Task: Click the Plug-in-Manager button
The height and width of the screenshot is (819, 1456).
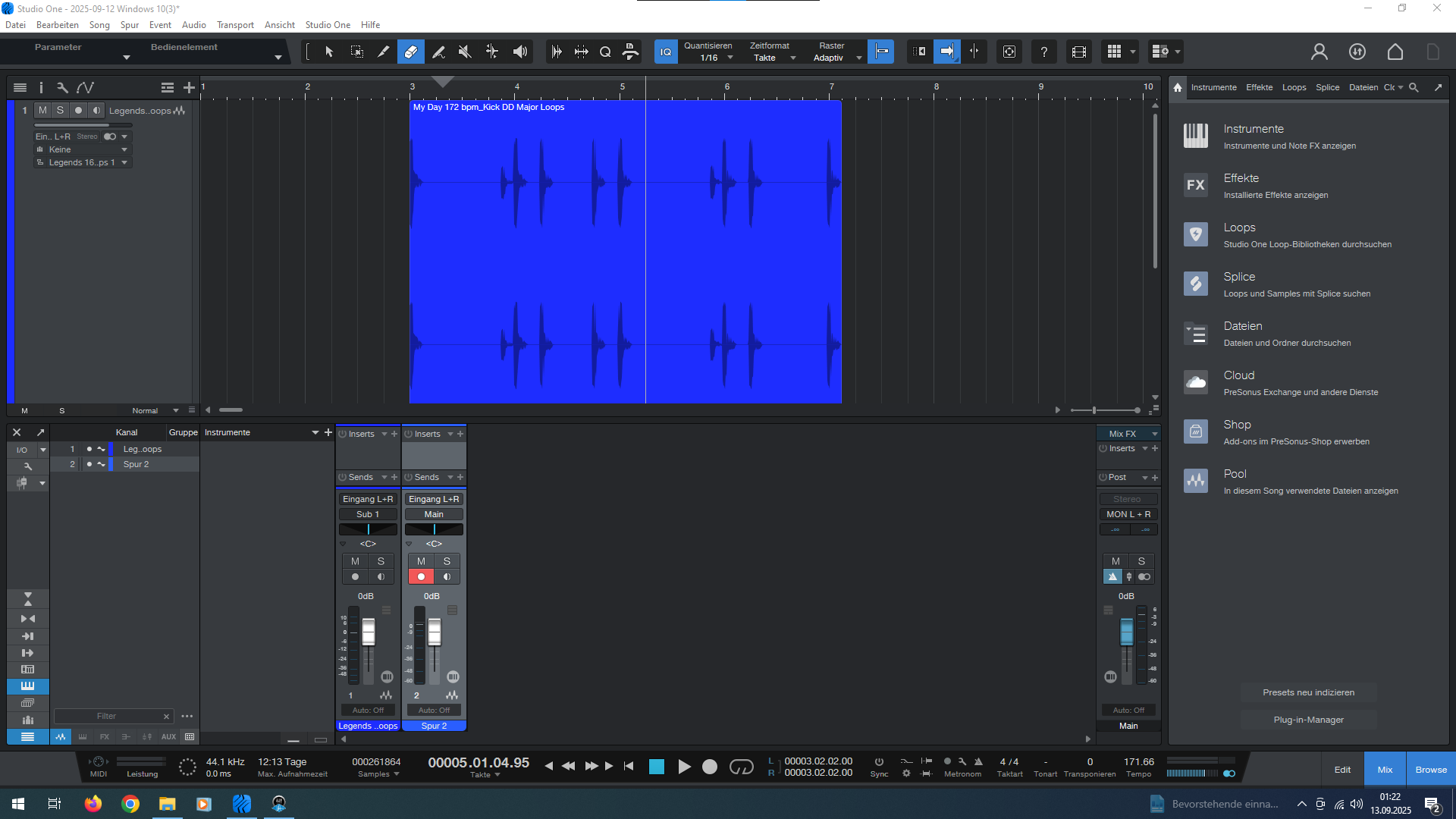Action: [1308, 720]
